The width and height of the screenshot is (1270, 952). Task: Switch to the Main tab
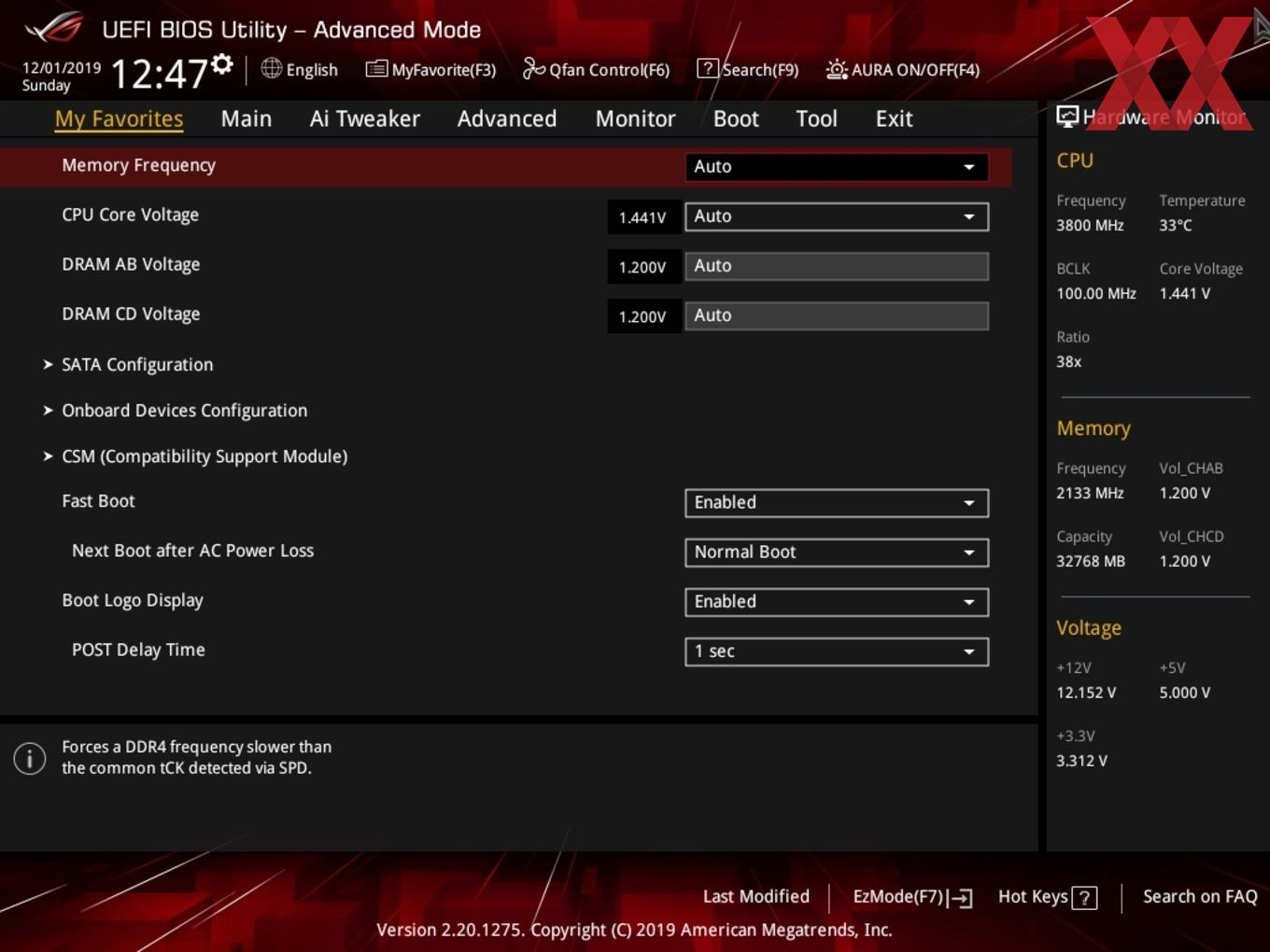(x=247, y=119)
